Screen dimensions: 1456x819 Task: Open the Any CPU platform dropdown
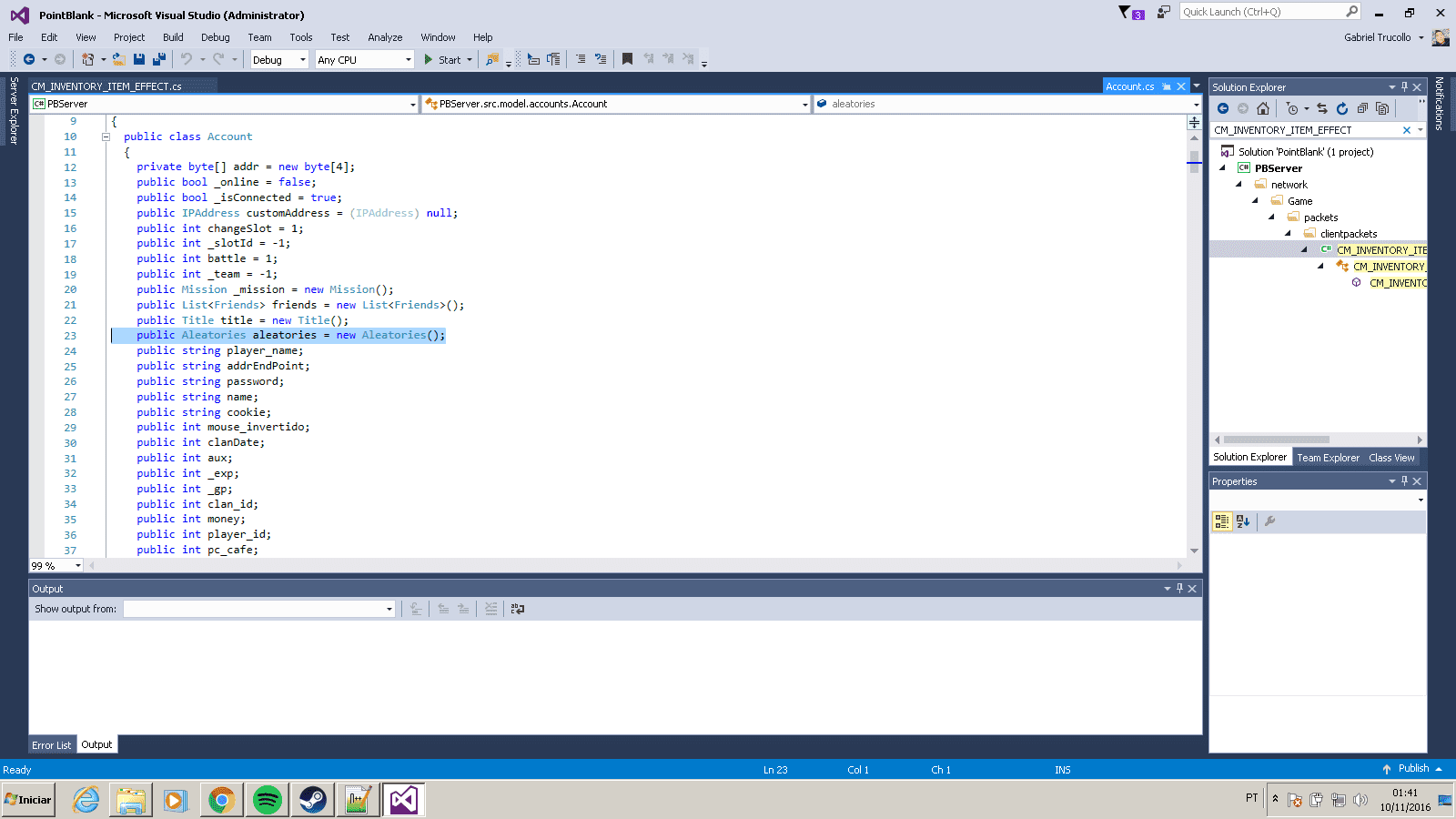(408, 59)
